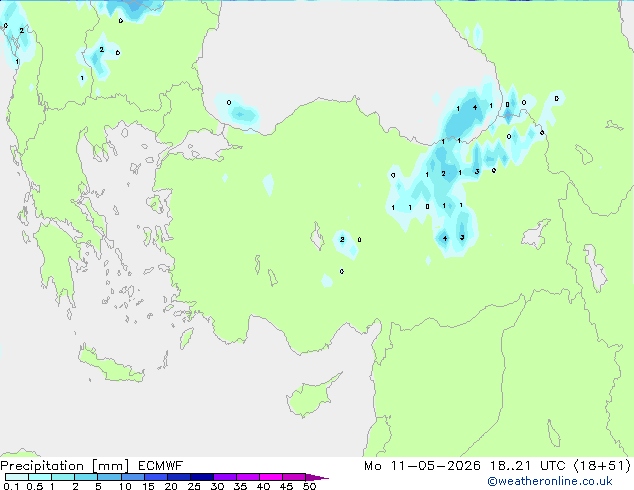Click the above-50 mm arrow tip of legend
Viewport: 634px width, 490px height.
(x=317, y=477)
